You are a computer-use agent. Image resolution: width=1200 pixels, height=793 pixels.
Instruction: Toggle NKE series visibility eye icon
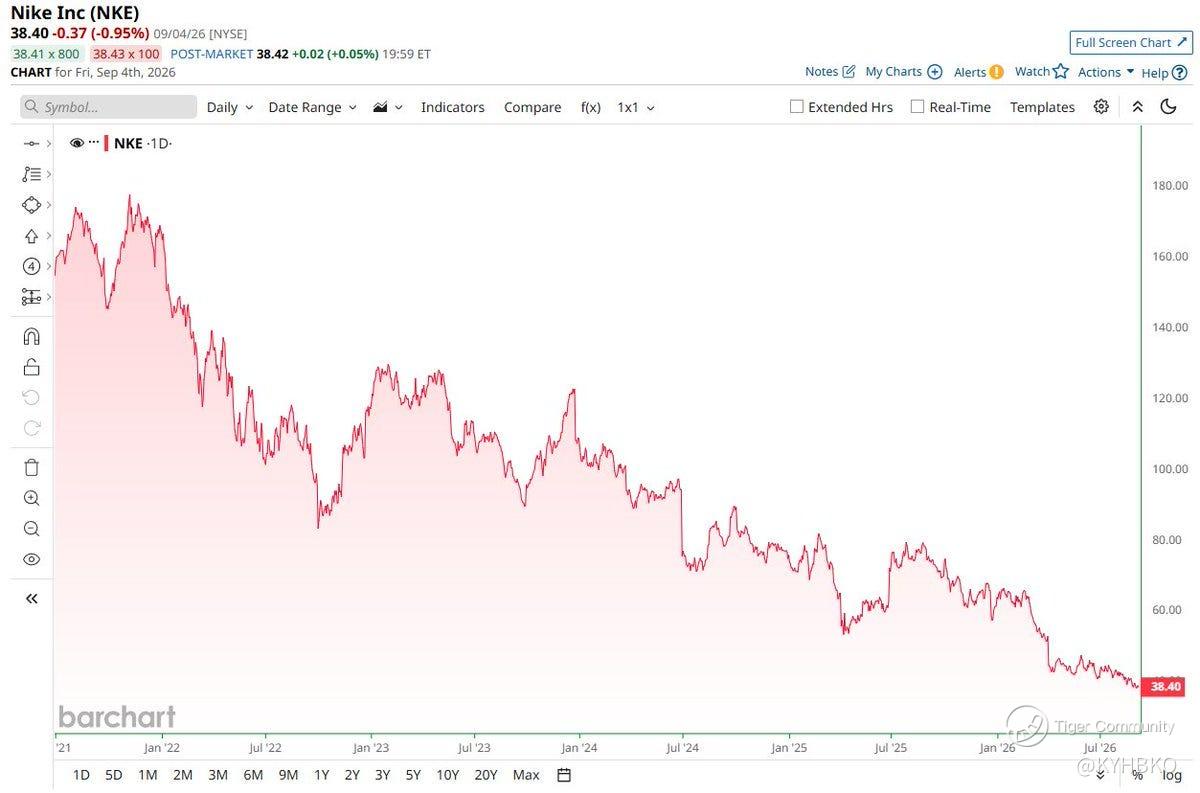[77, 143]
